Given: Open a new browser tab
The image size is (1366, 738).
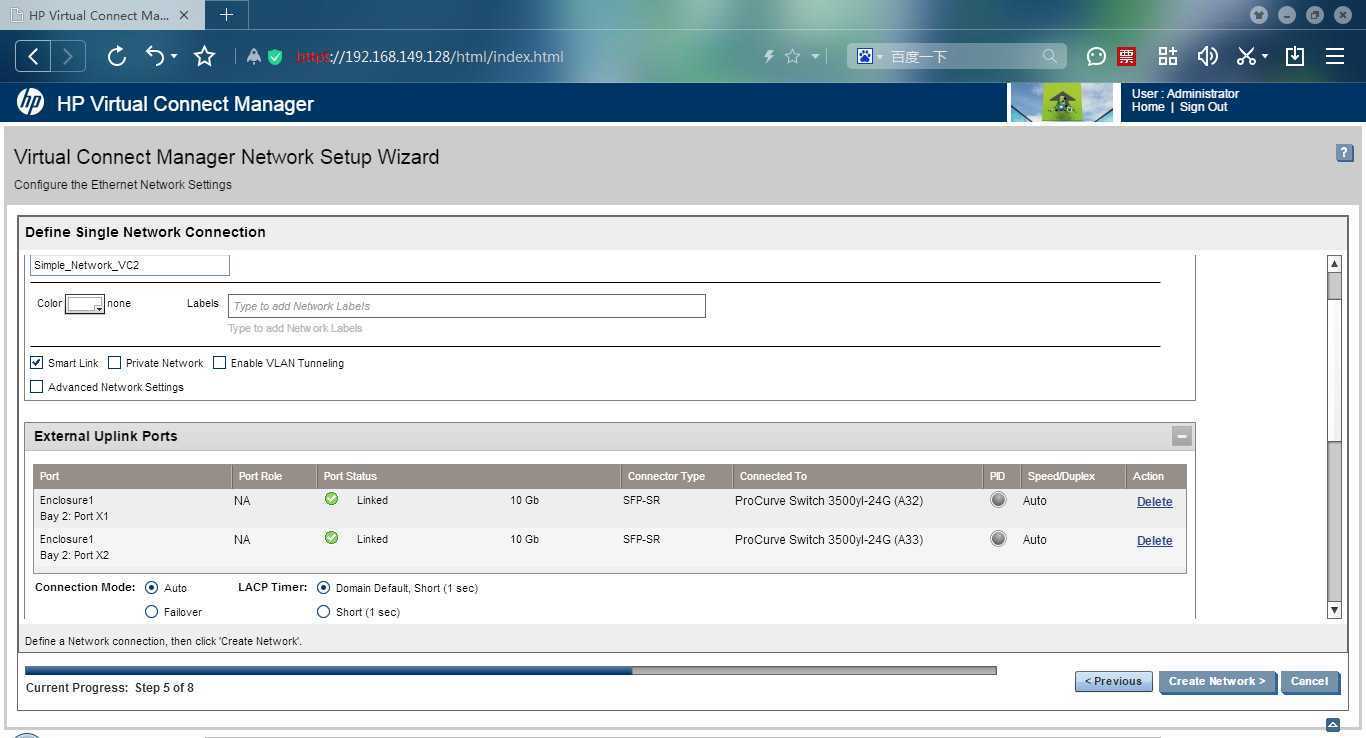Looking at the screenshot, I should point(226,14).
